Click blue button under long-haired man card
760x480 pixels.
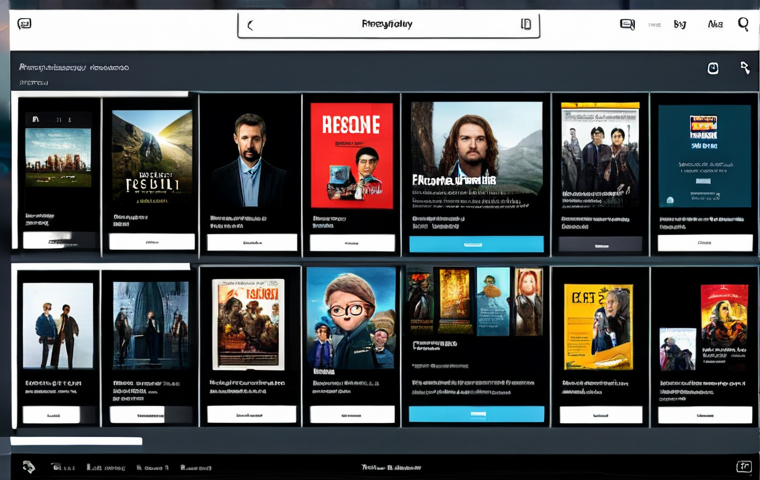(476, 244)
